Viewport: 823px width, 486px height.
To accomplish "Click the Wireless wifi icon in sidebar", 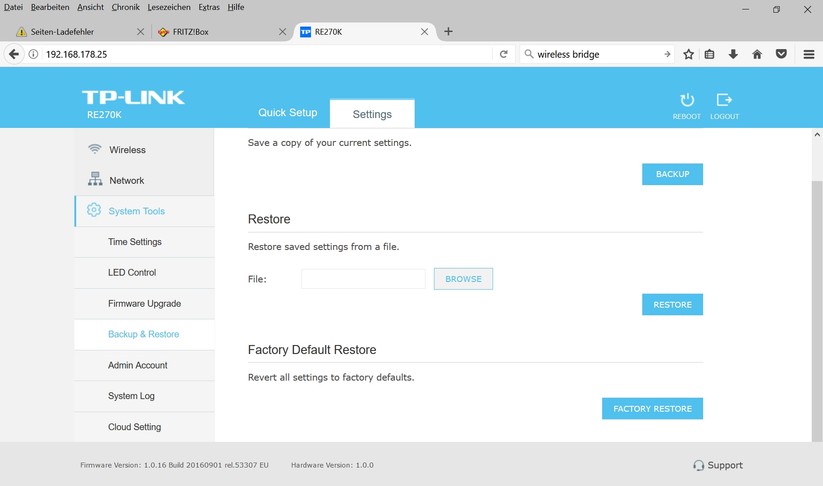I will point(95,150).
